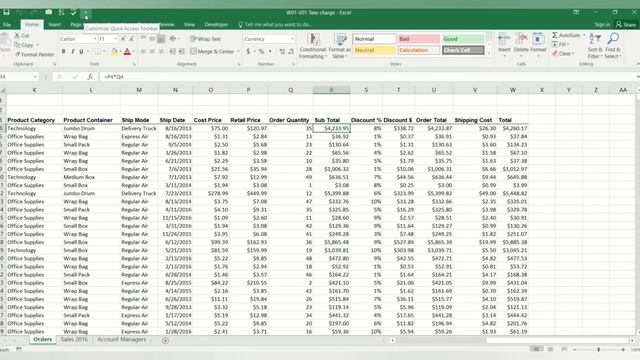Image resolution: width=640 pixels, height=360 pixels.
Task: Expand Merge & Center options arrow
Action: [238, 51]
